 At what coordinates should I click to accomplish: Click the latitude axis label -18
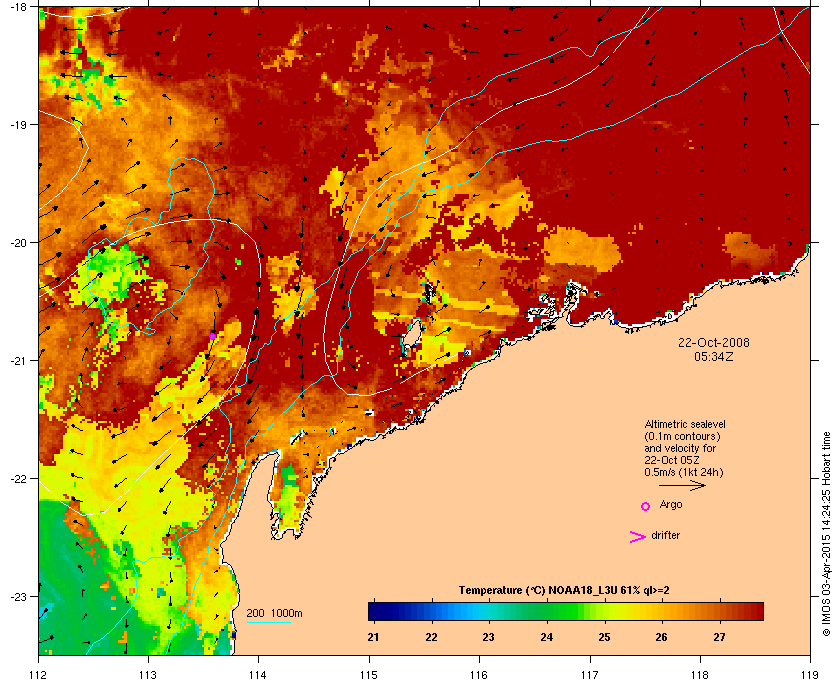point(19,7)
